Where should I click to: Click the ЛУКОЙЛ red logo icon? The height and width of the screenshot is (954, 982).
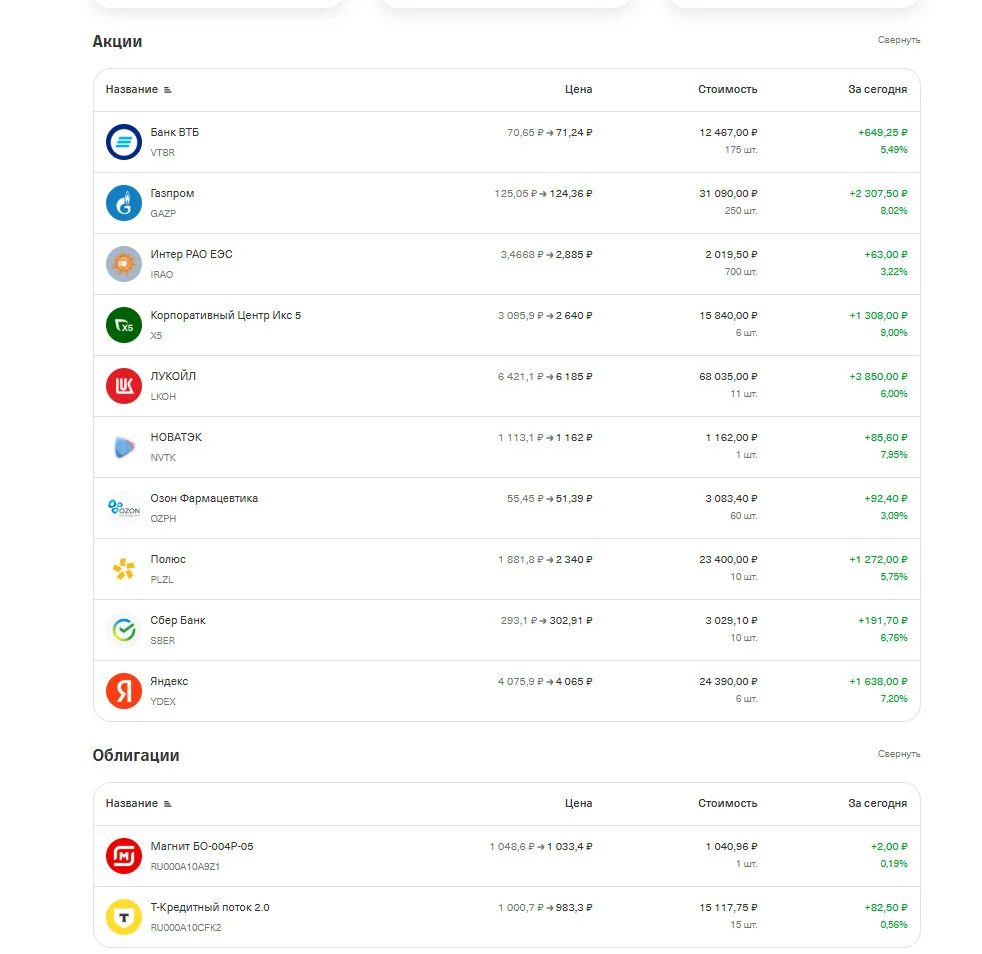124,386
